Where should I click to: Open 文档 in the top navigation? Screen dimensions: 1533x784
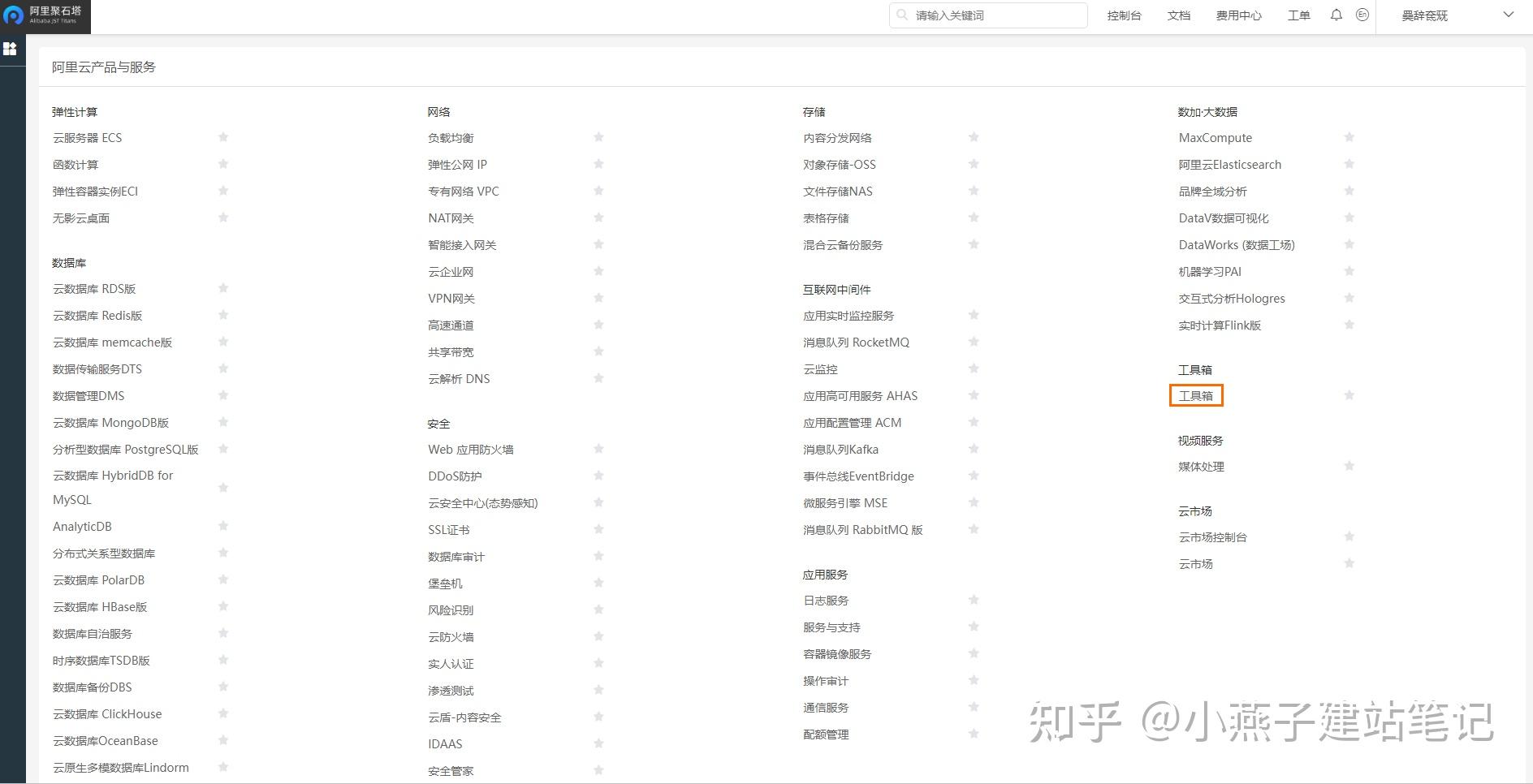point(1179,15)
